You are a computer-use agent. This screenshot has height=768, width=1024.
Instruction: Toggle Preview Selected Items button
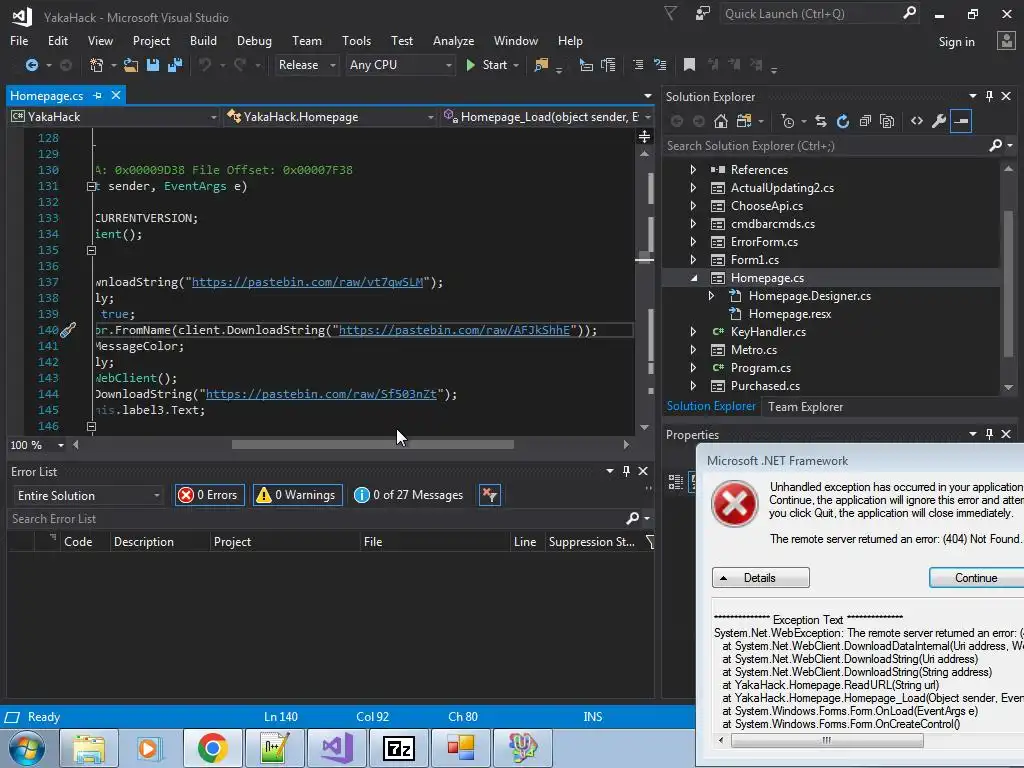click(x=961, y=121)
